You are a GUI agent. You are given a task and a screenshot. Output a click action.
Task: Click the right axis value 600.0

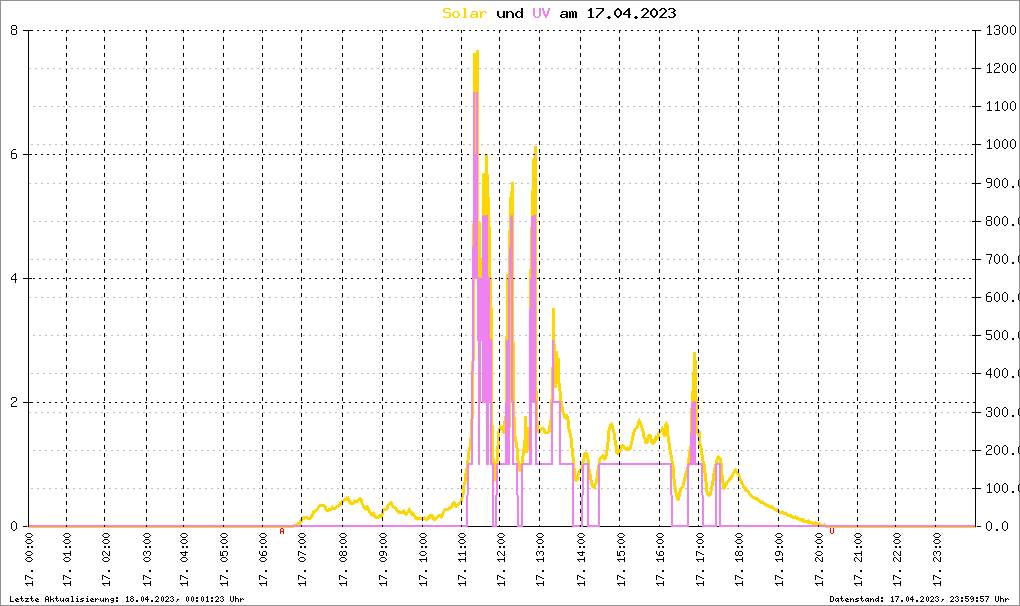tap(1002, 297)
